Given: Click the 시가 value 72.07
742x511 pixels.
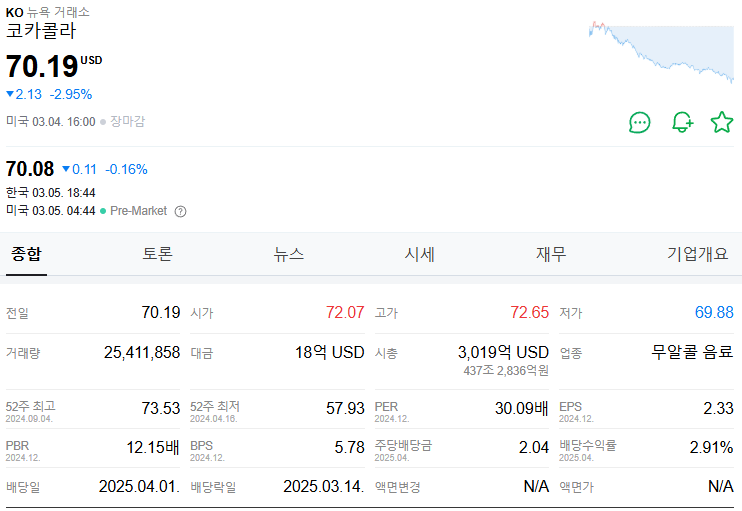Looking at the screenshot, I should (x=345, y=312).
